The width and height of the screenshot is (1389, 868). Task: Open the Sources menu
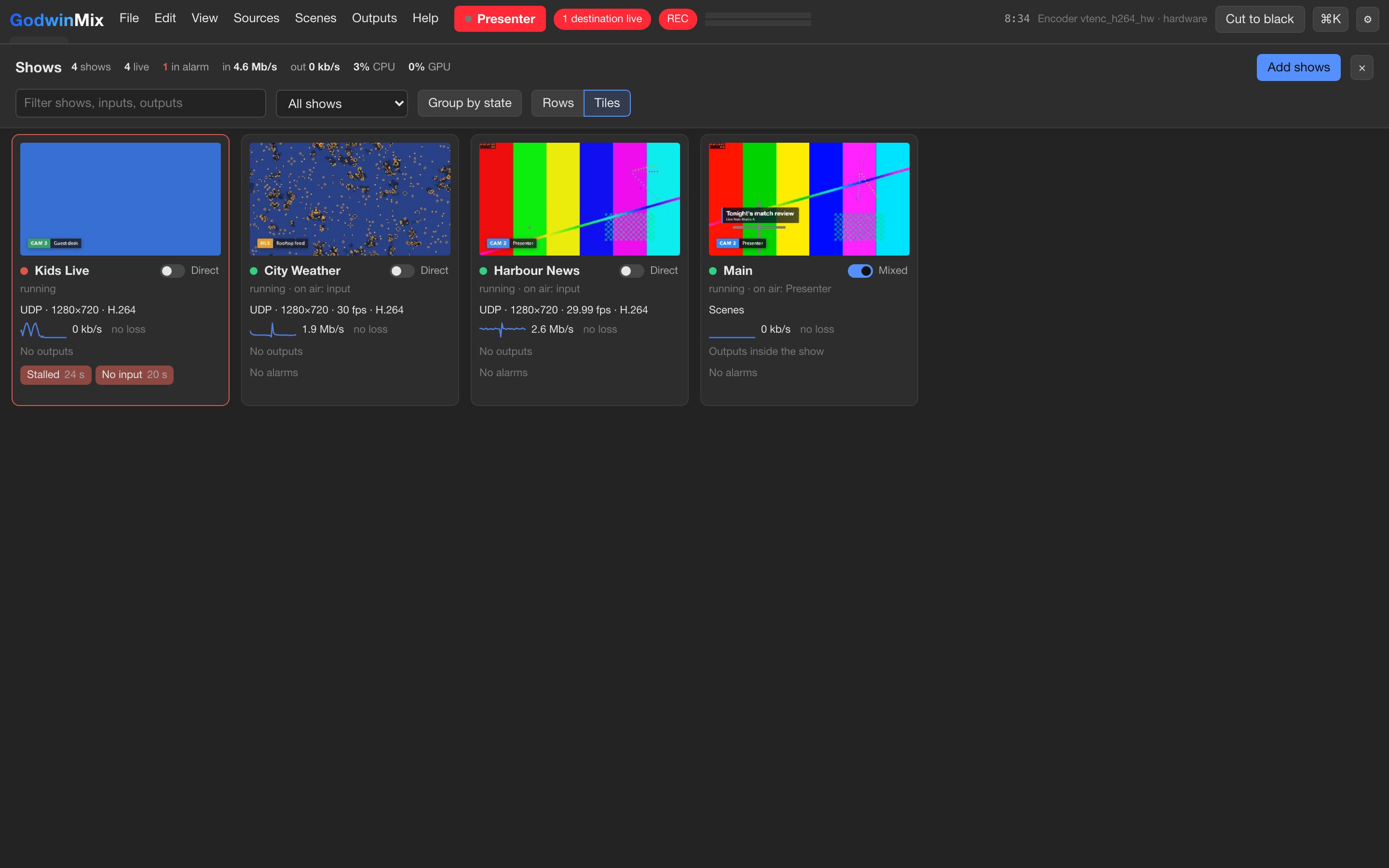click(256, 18)
